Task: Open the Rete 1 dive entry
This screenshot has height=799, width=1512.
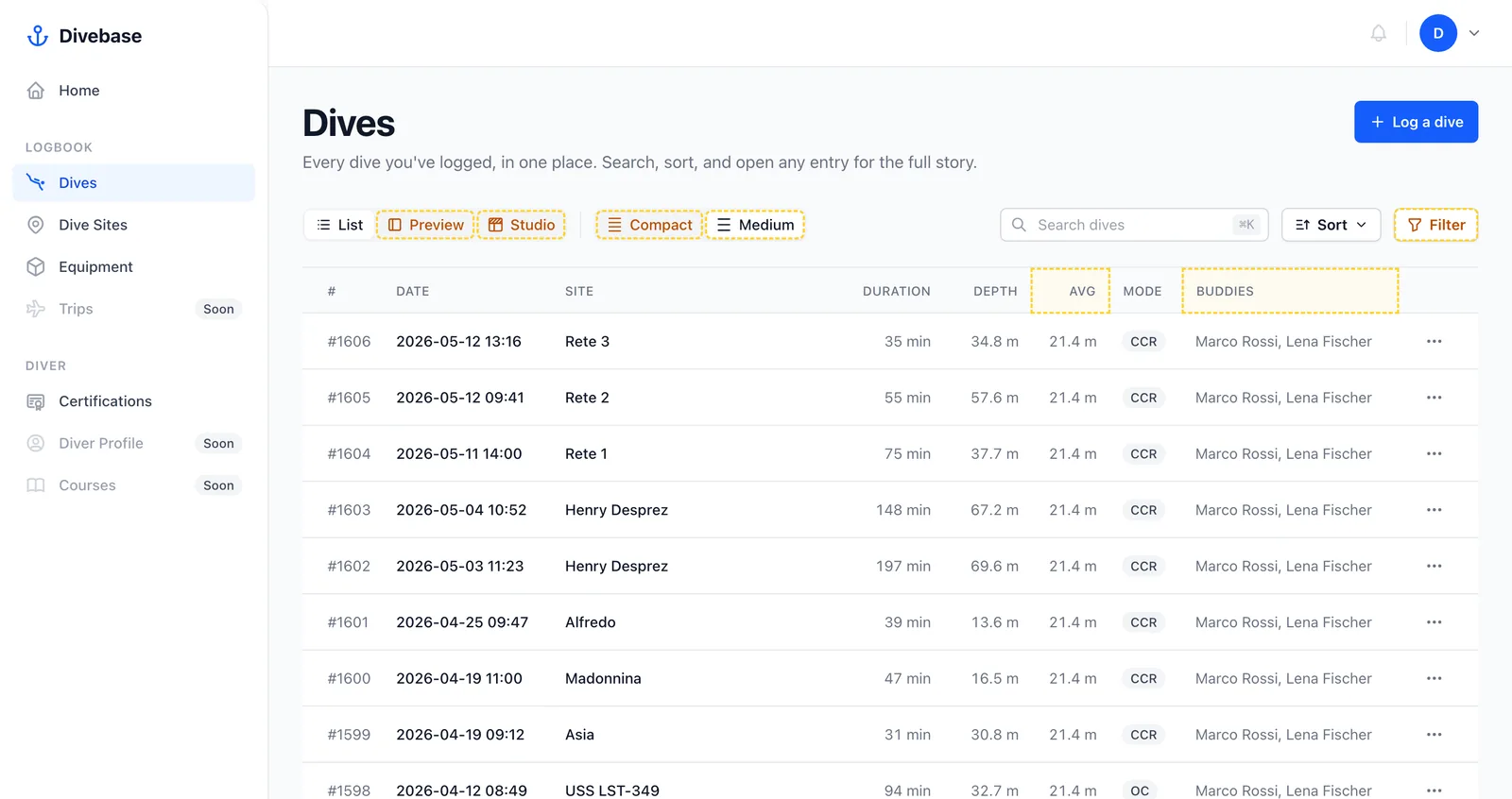Action: pyautogui.click(x=586, y=453)
